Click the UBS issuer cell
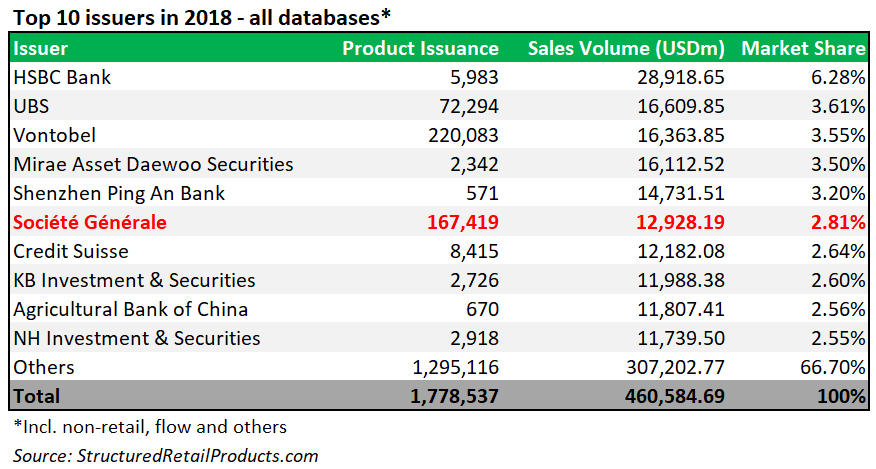The height and width of the screenshot is (469, 876). (31, 106)
